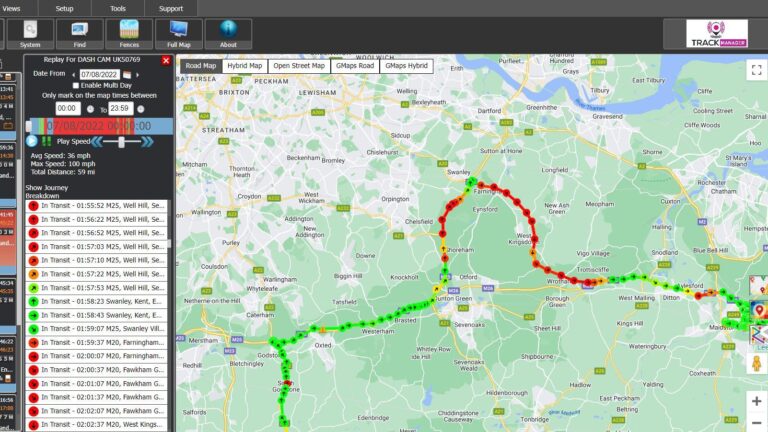The image size is (768, 432).
Task: Open the end time clock picker
Action: pos(140,108)
